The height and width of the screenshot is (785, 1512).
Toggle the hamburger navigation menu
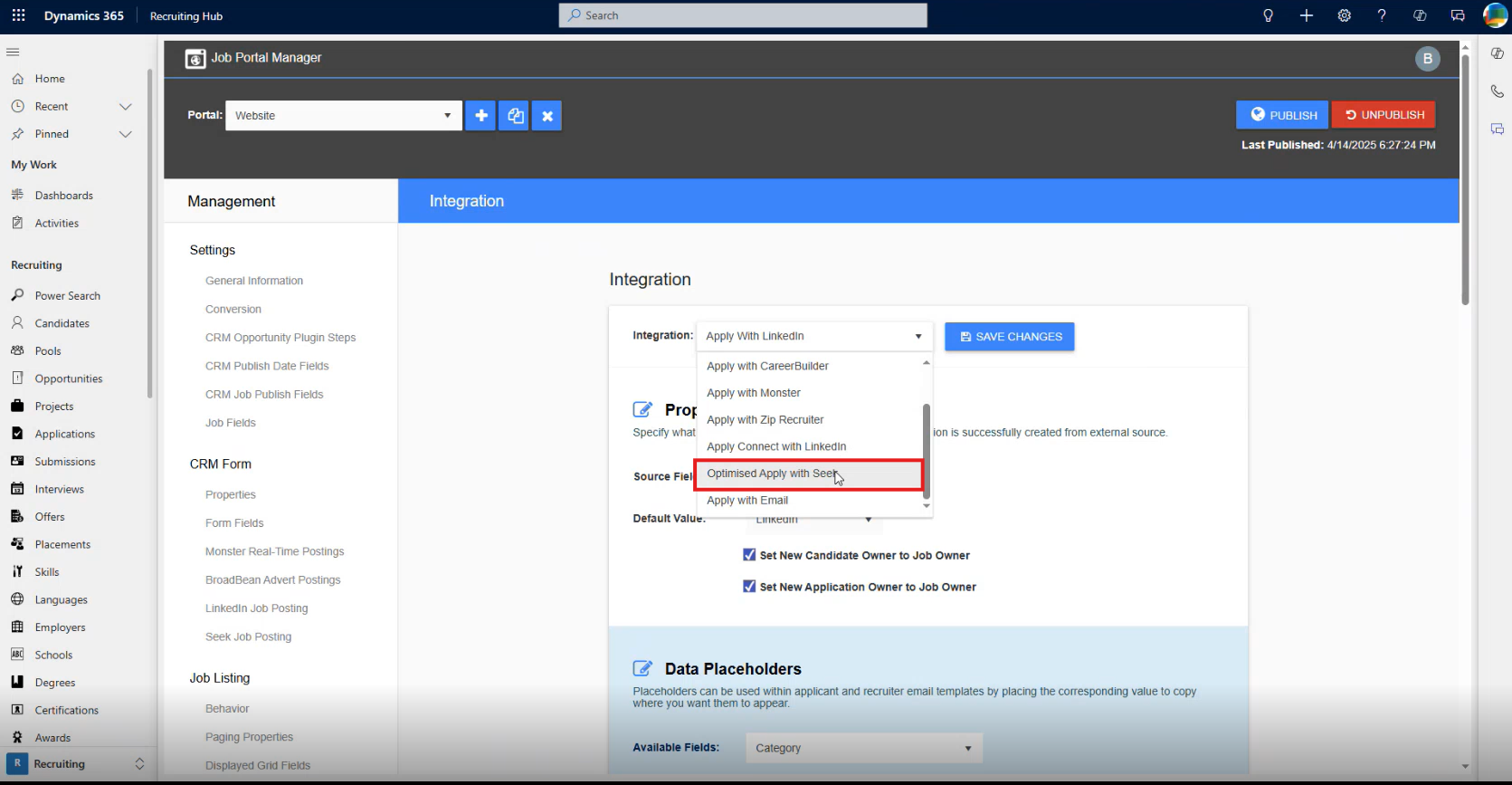coord(13,52)
